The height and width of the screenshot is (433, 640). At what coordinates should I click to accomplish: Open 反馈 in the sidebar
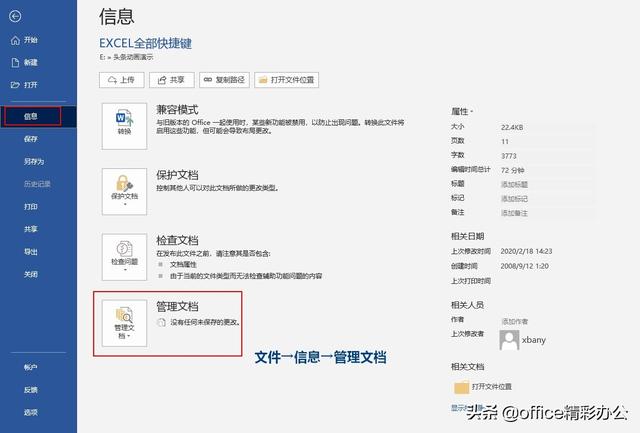click(31, 390)
